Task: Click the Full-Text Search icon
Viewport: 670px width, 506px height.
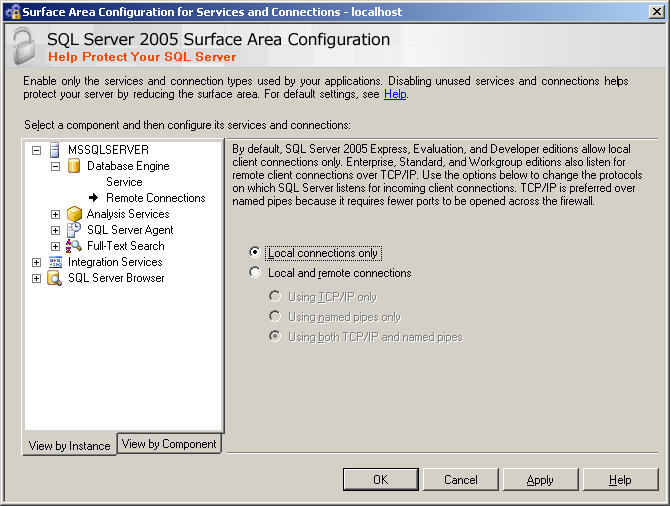Action: pos(74,246)
